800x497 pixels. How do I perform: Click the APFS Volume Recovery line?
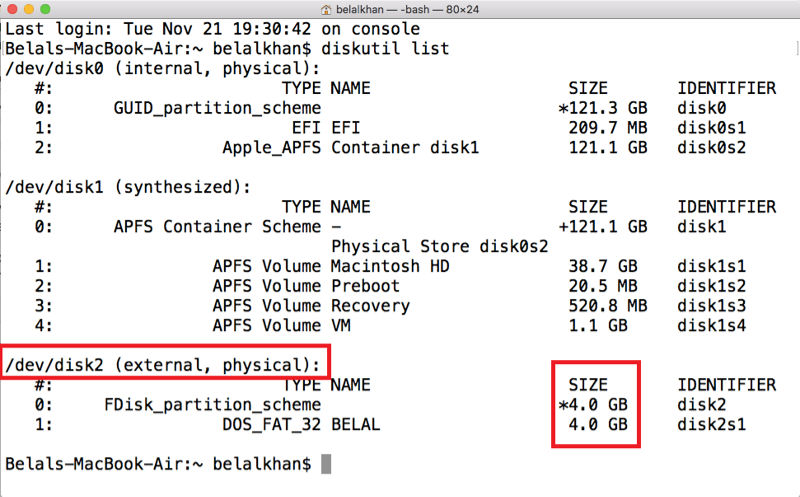[311, 306]
